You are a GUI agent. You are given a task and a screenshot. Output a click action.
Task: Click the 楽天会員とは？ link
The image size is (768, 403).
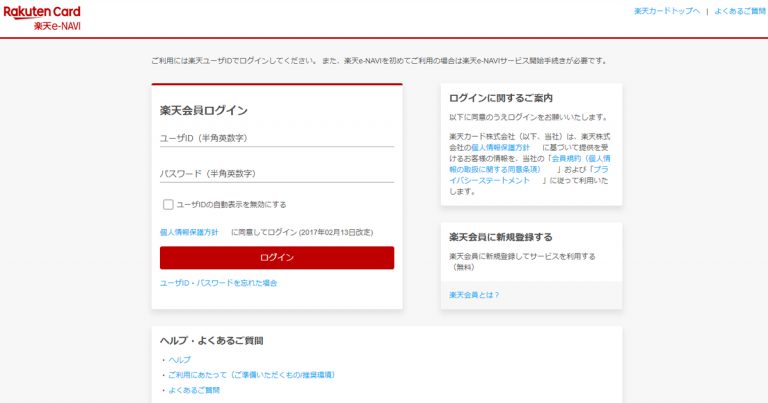[x=474, y=295]
